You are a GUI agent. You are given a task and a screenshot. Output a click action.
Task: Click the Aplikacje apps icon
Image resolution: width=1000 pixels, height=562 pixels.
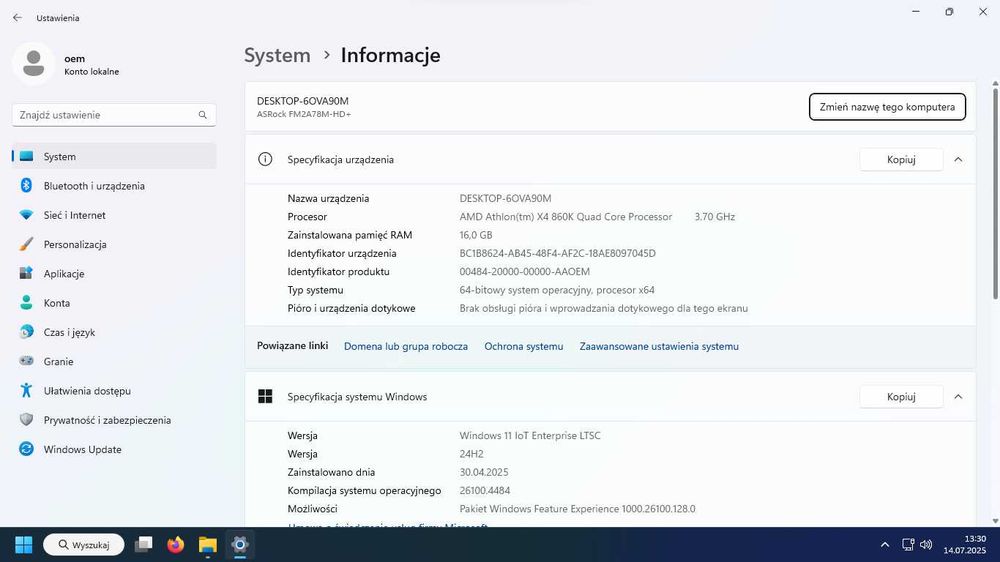click(x=26, y=274)
